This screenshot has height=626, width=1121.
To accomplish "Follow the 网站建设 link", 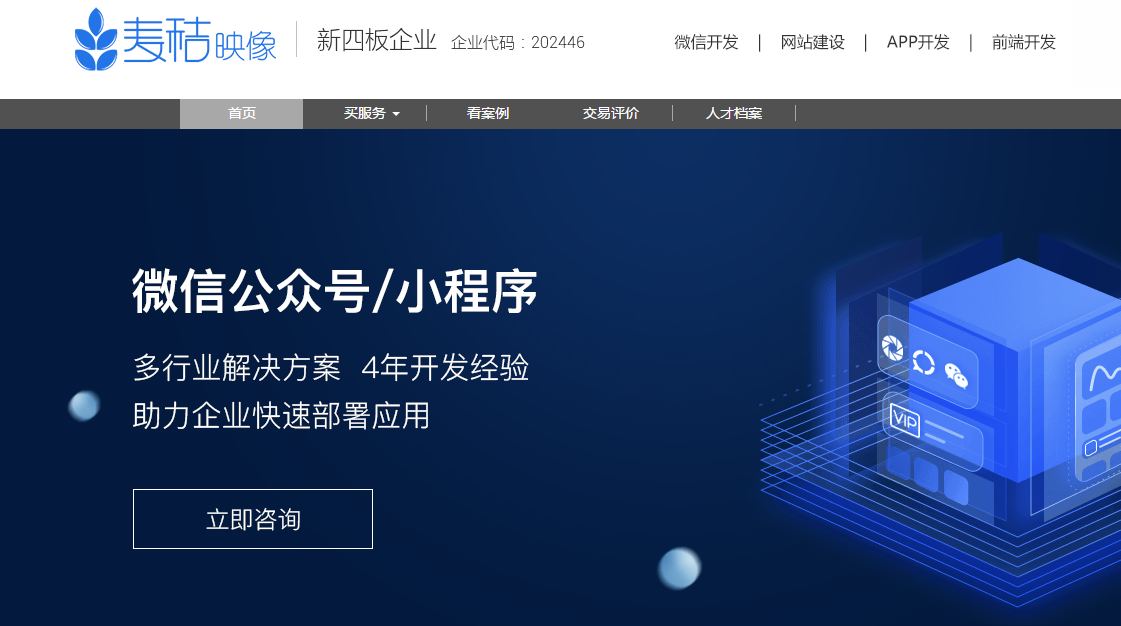I will point(812,42).
